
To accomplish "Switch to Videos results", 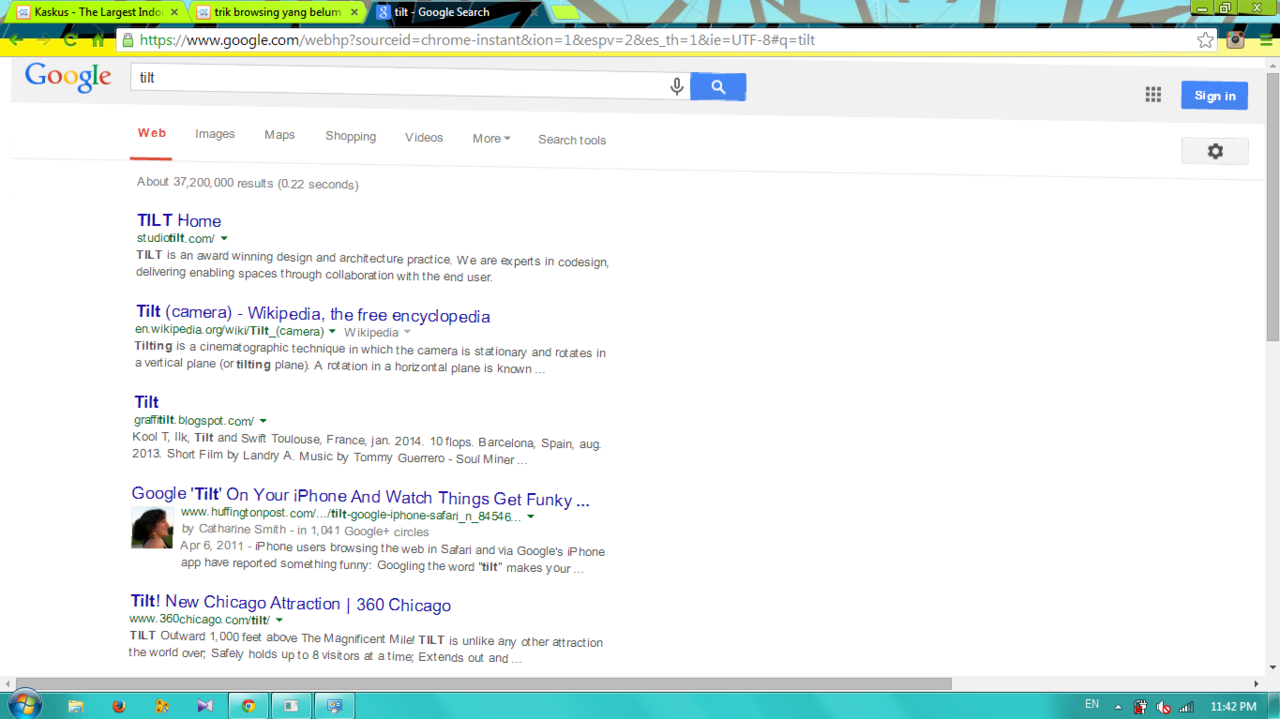I will click(424, 137).
